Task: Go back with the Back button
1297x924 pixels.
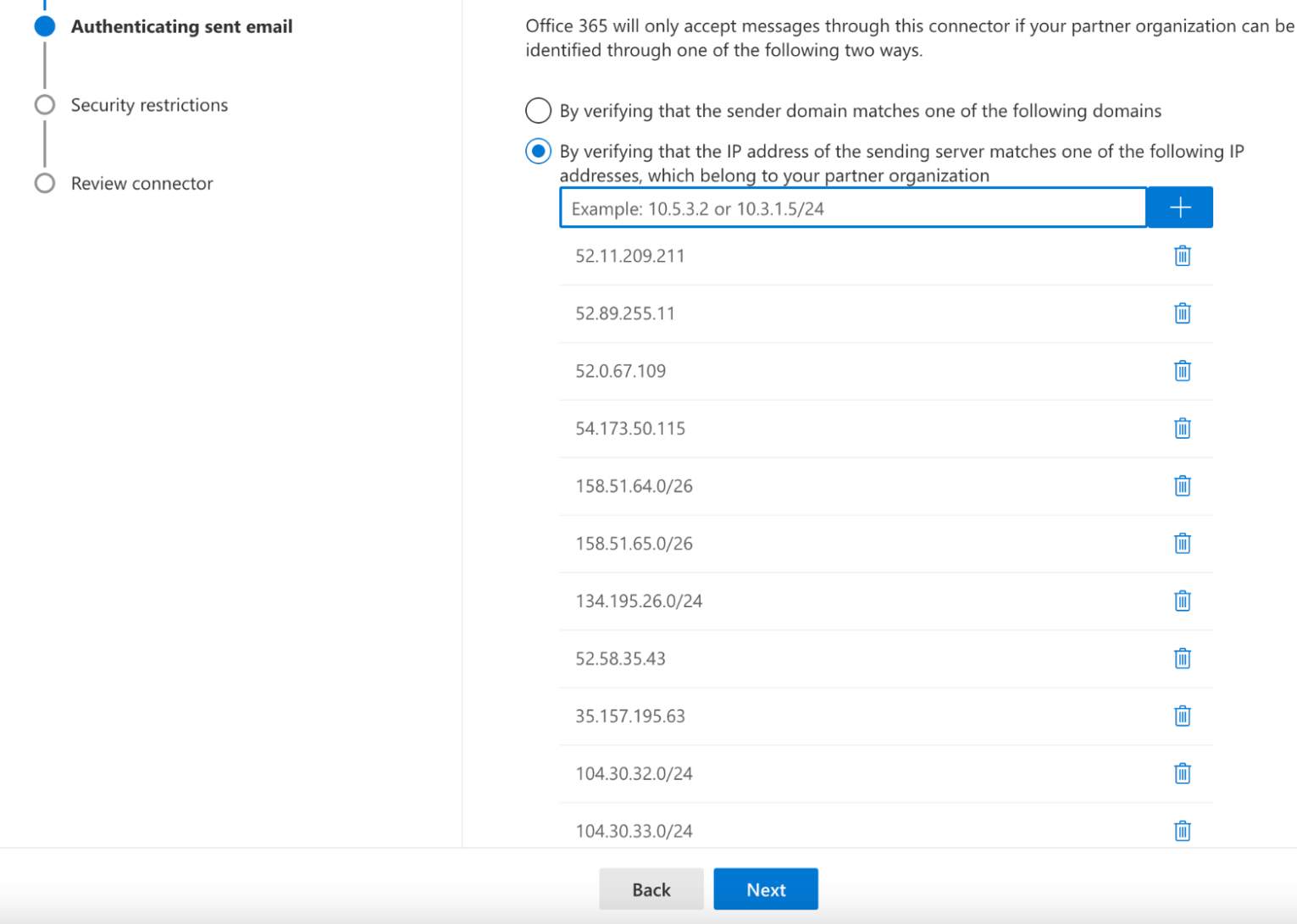Action: (651, 888)
